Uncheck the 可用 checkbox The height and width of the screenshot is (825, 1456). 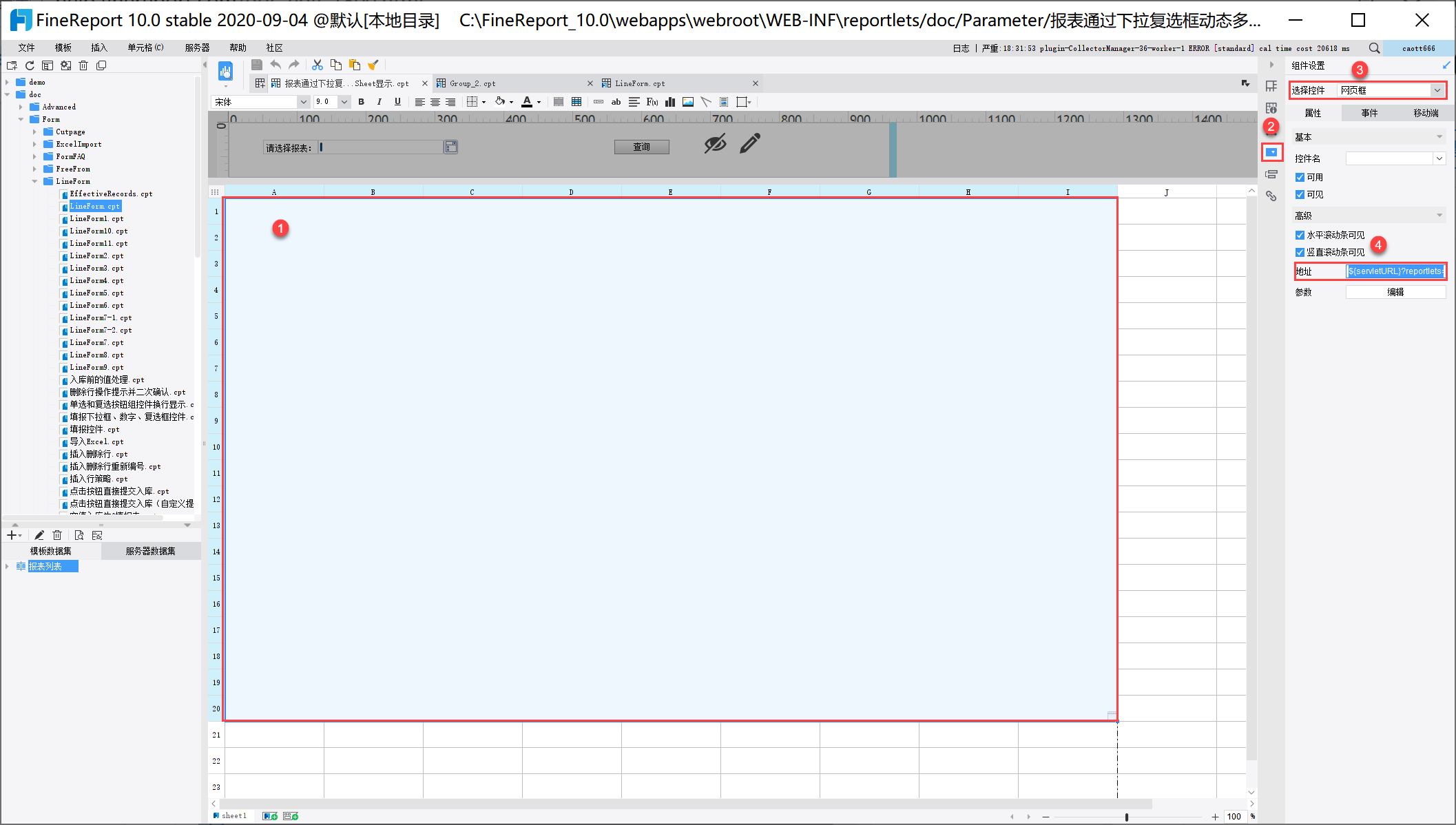tap(1300, 178)
